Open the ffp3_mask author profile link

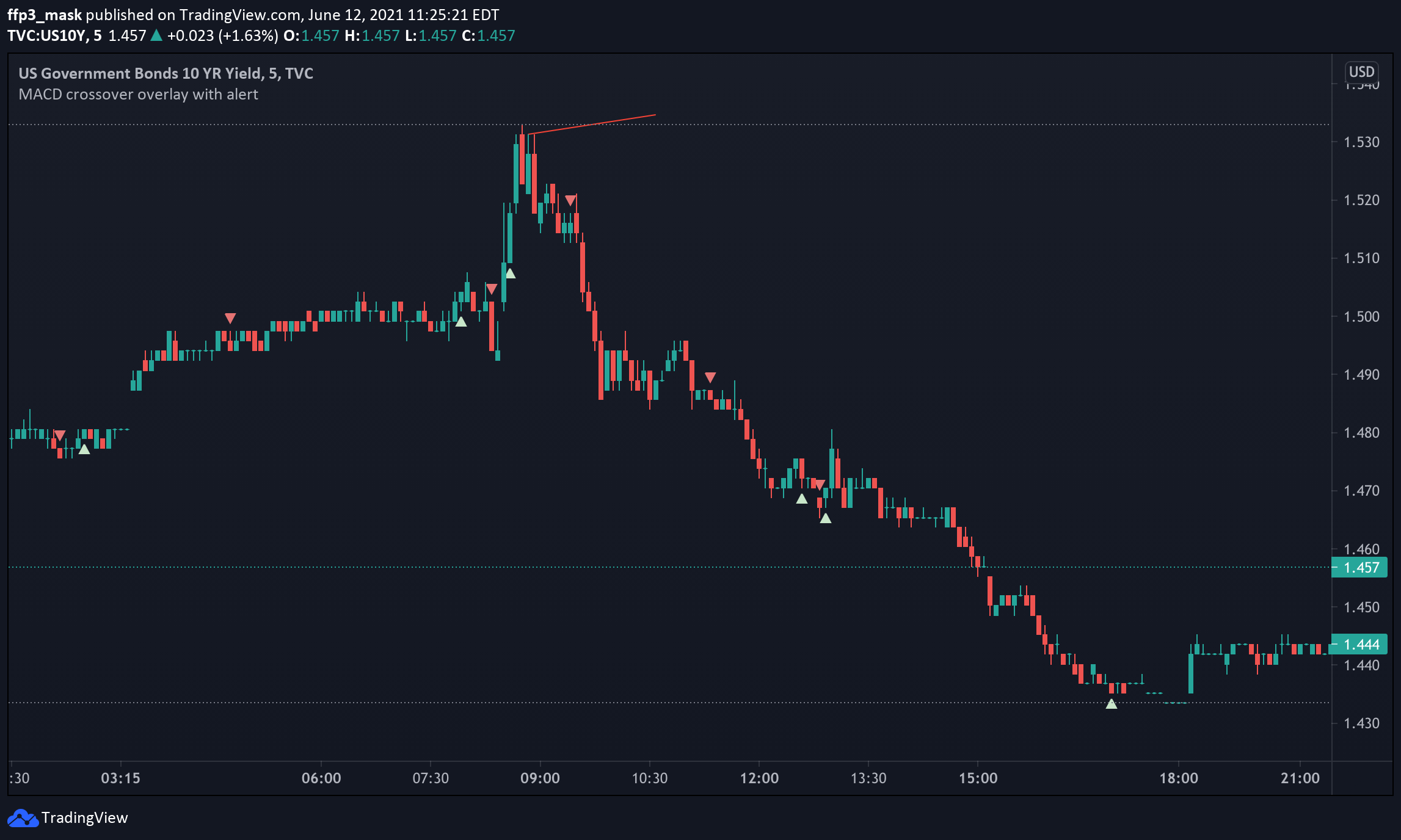pyautogui.click(x=45, y=15)
